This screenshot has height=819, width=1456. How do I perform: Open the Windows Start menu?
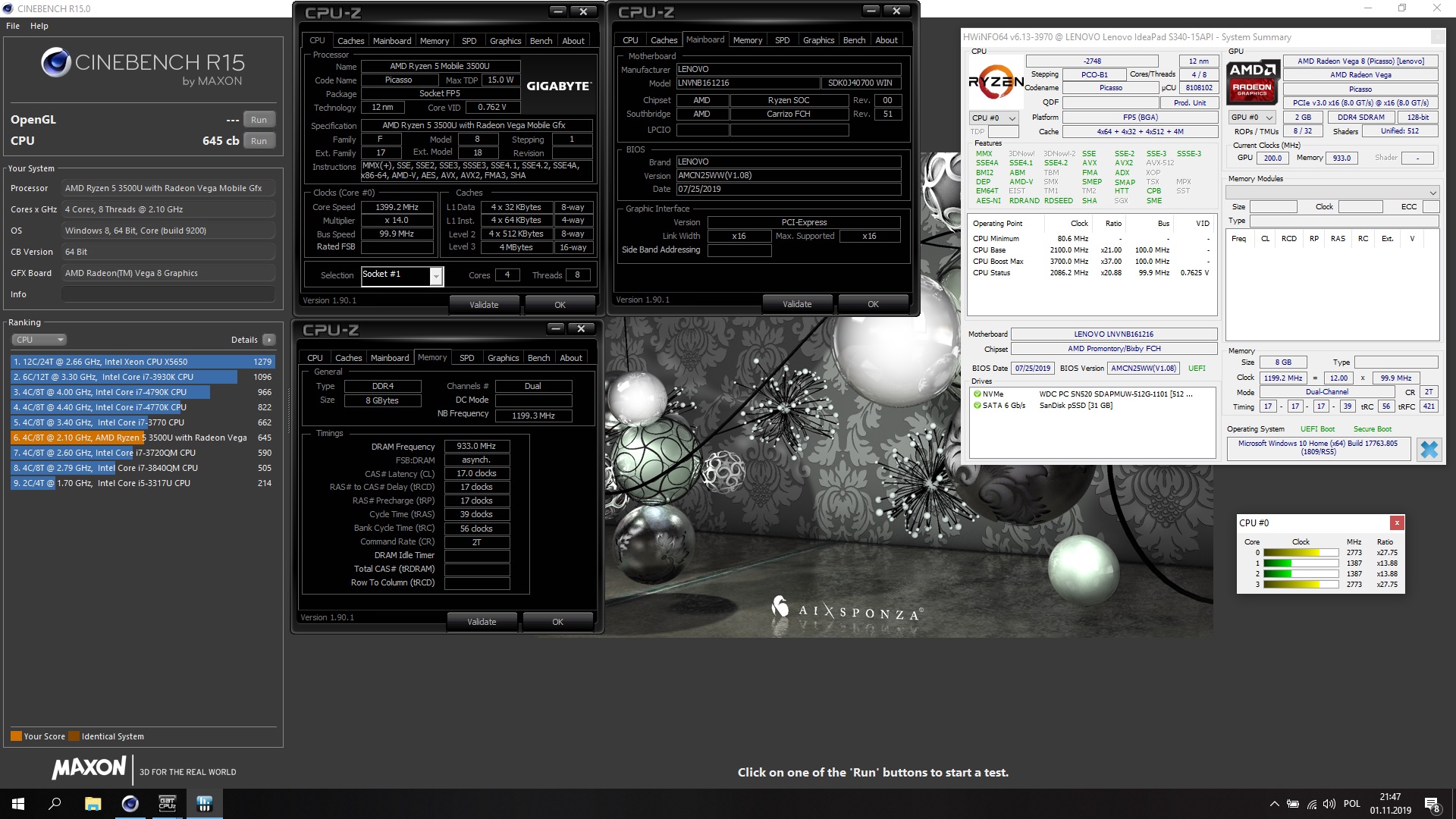18,804
